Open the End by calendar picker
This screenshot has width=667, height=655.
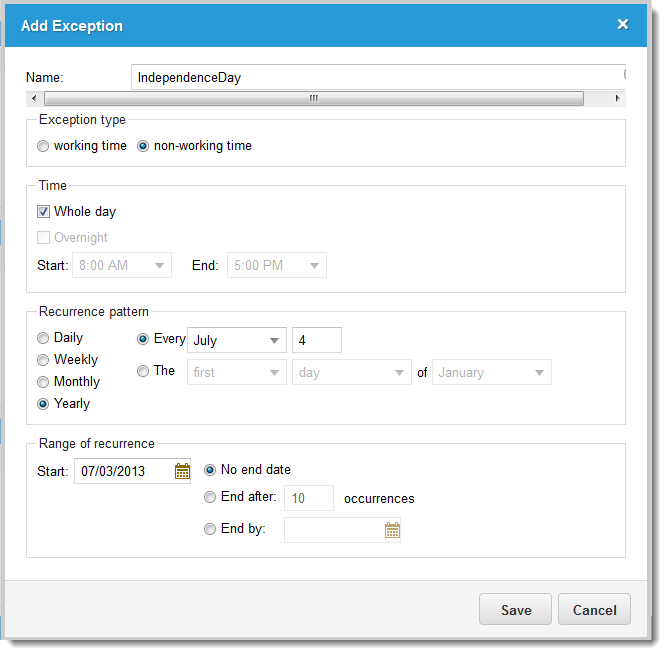pyautogui.click(x=392, y=530)
